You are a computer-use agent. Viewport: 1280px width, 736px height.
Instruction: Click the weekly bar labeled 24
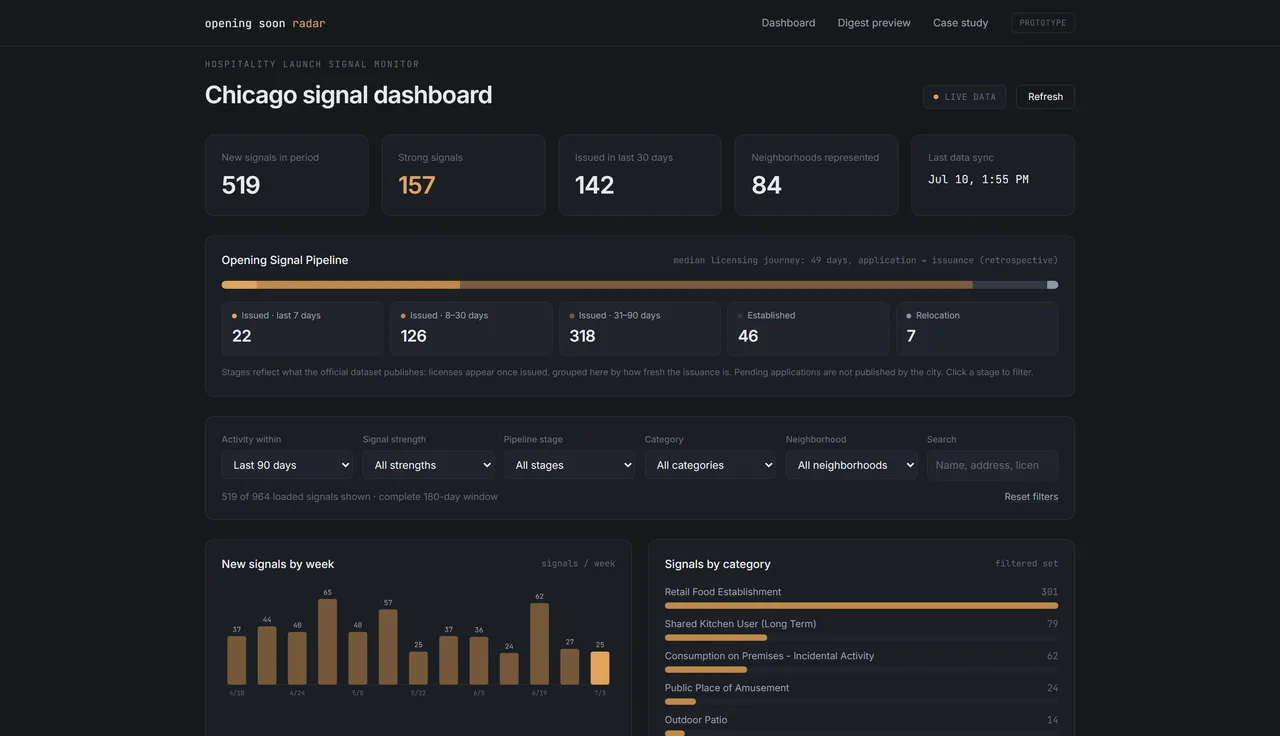(509, 669)
